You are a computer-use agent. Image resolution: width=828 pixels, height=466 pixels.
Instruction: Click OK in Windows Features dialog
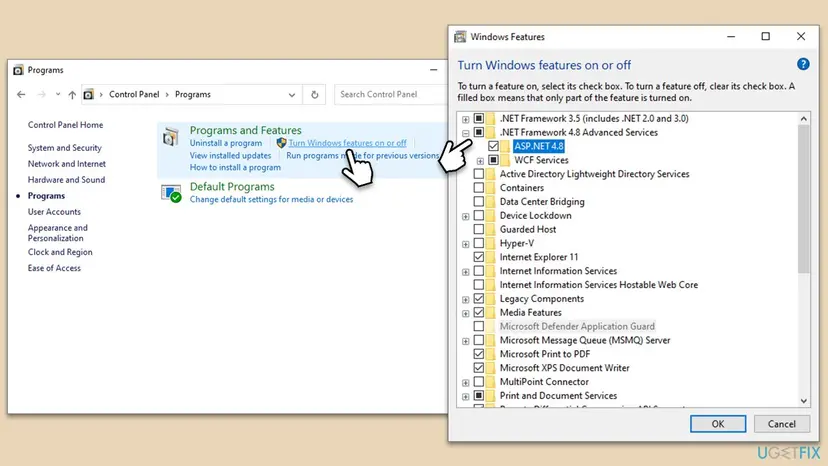718,424
